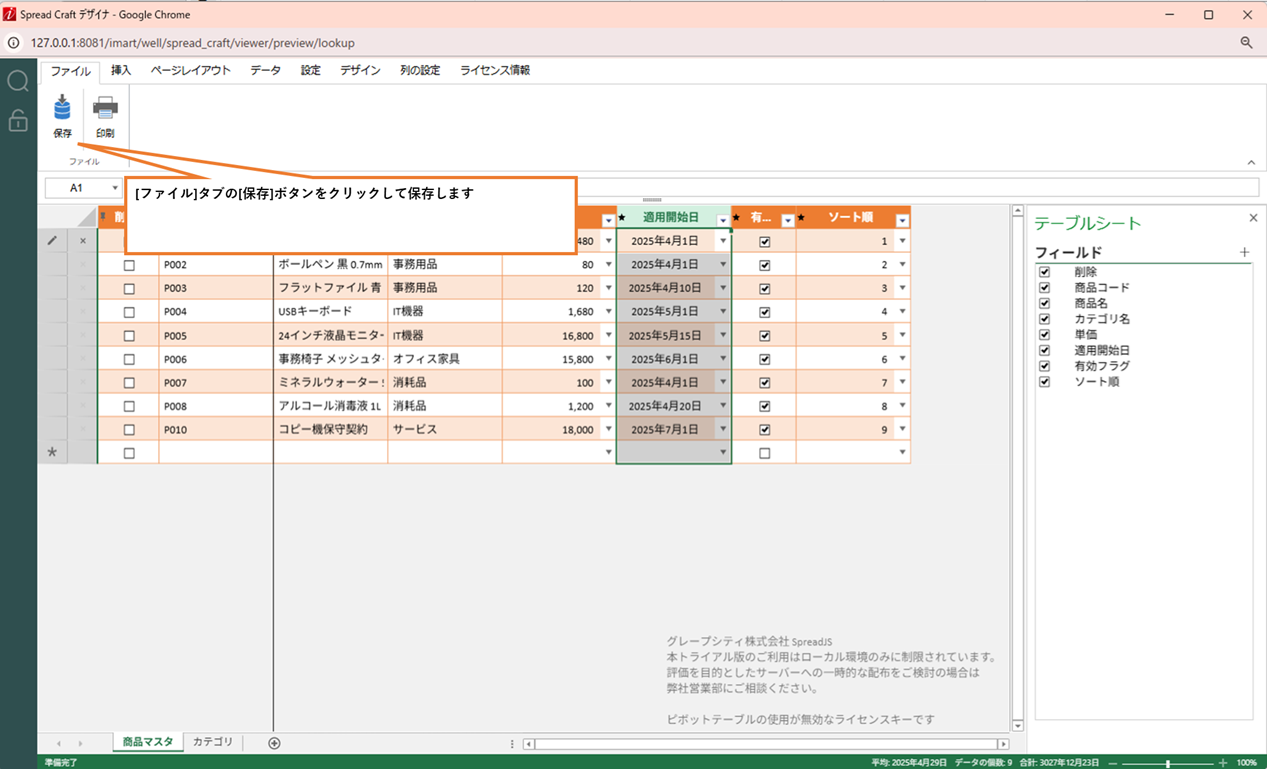Check the delete checkbox for row P003
Image resolution: width=1267 pixels, height=769 pixels.
(129, 288)
